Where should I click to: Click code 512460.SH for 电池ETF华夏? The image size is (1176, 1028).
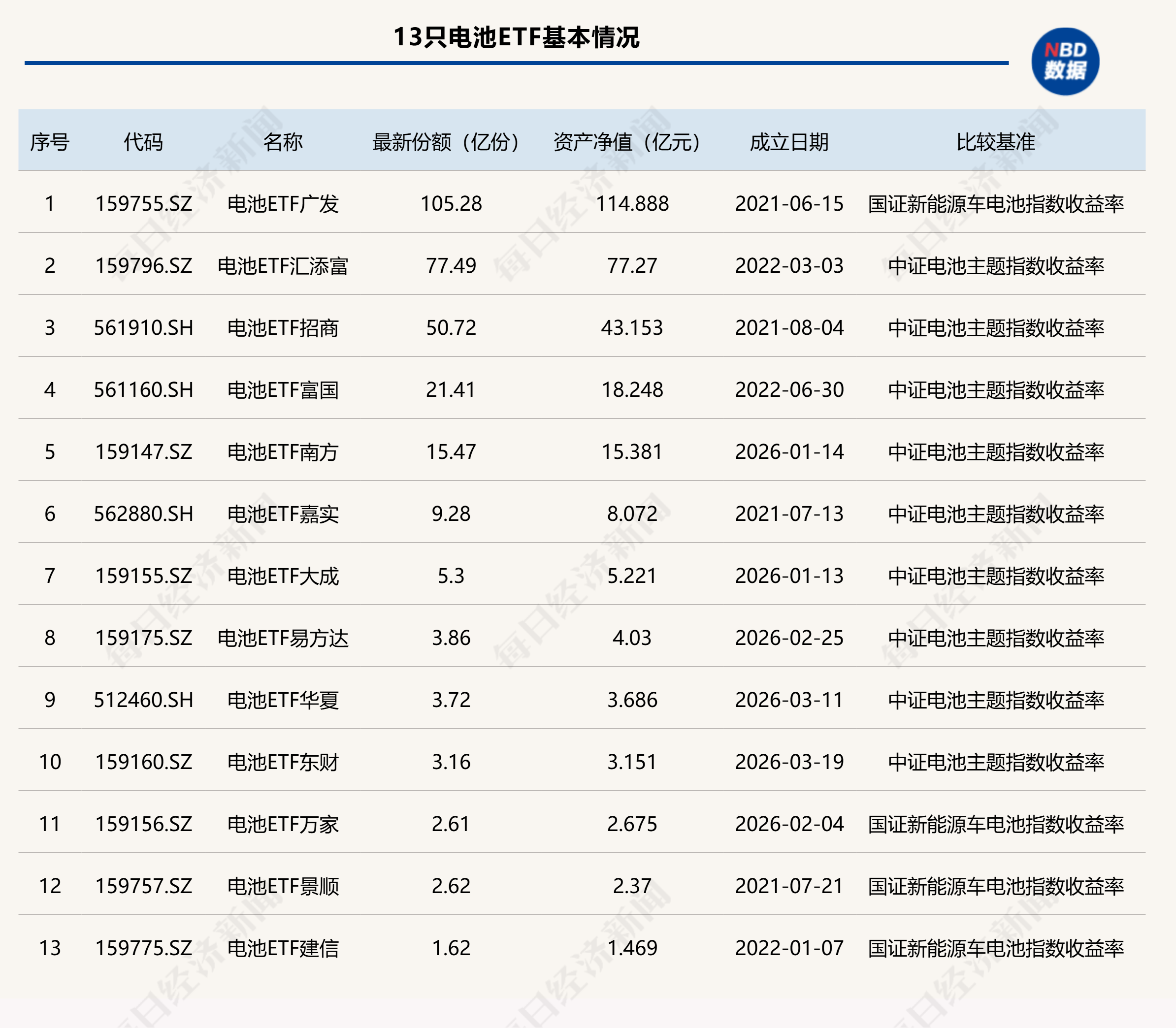[143, 700]
